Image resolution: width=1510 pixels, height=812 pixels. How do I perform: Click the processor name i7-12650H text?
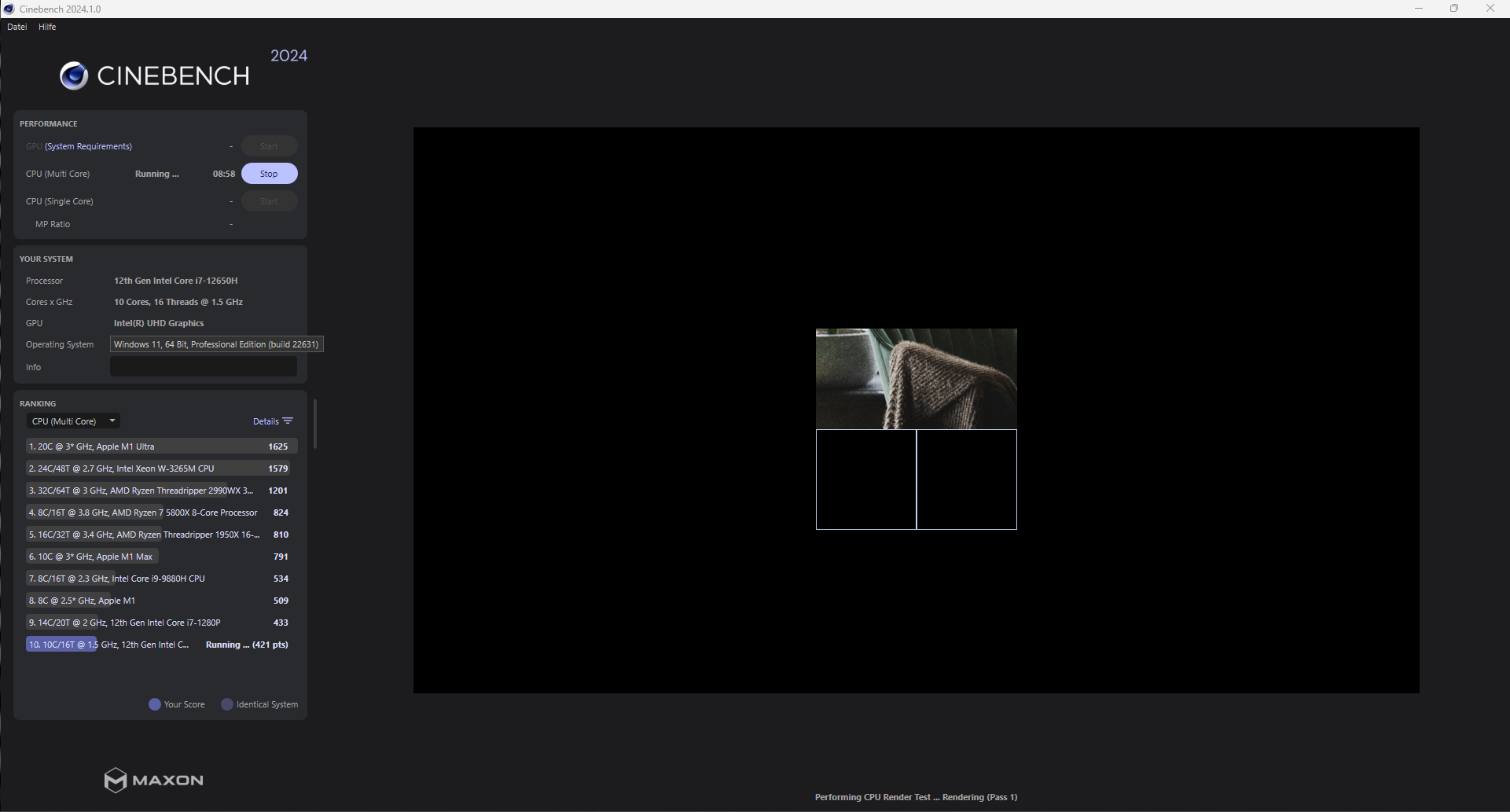pos(175,281)
